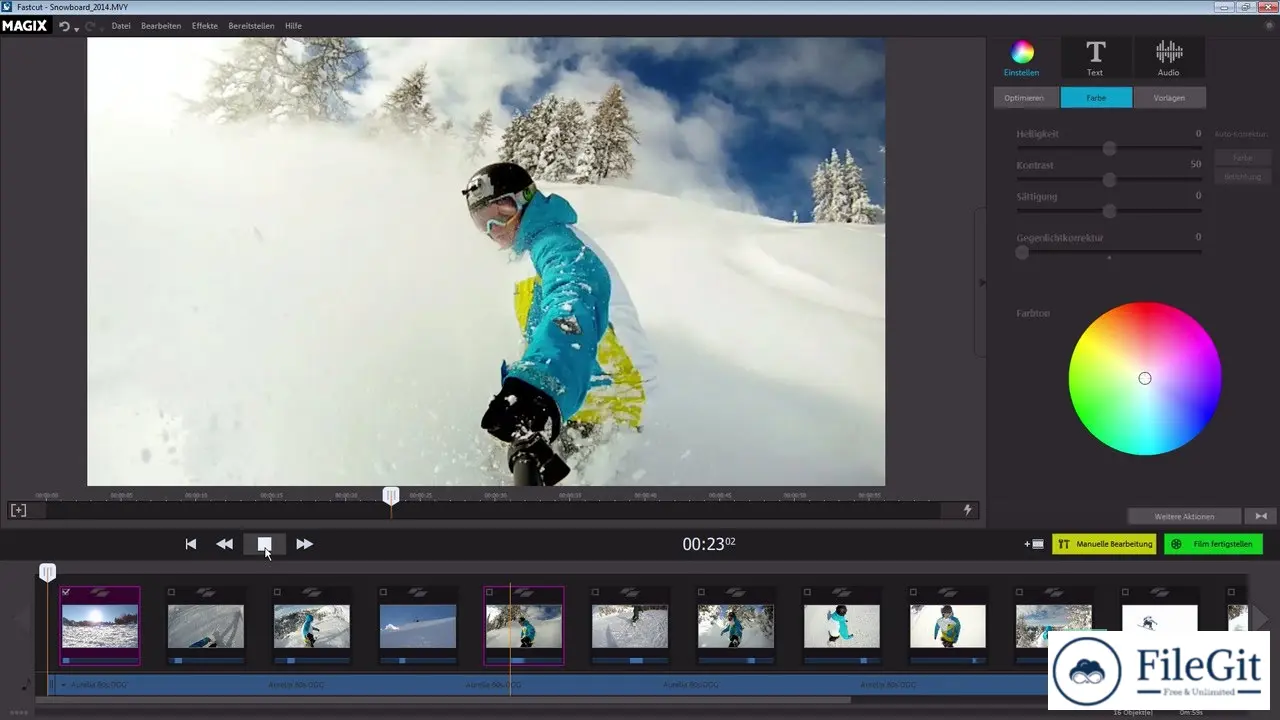Uncheck the first clip's checkbox

66,592
